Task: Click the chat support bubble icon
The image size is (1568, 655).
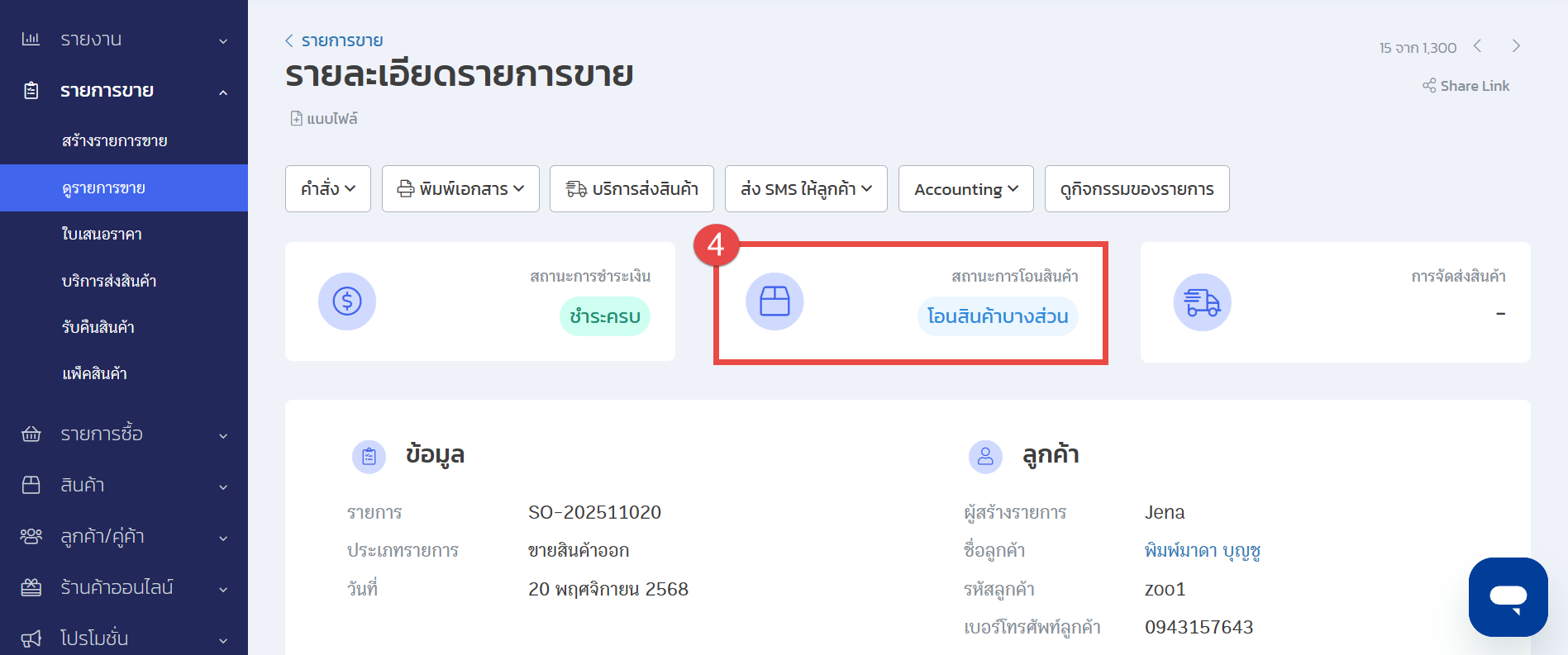Action: coord(1508,596)
